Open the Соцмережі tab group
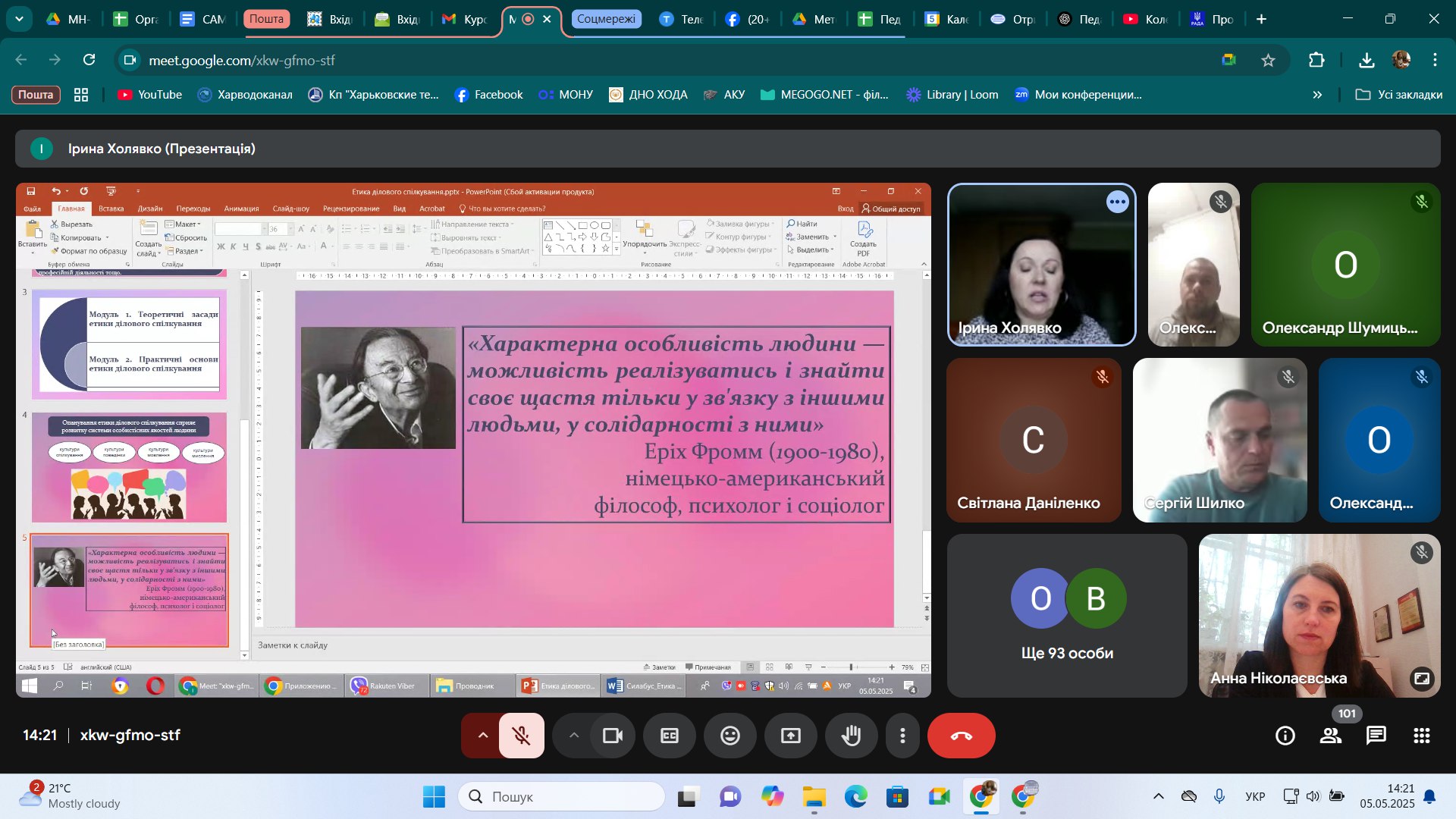This screenshot has width=1456, height=819. point(606,19)
